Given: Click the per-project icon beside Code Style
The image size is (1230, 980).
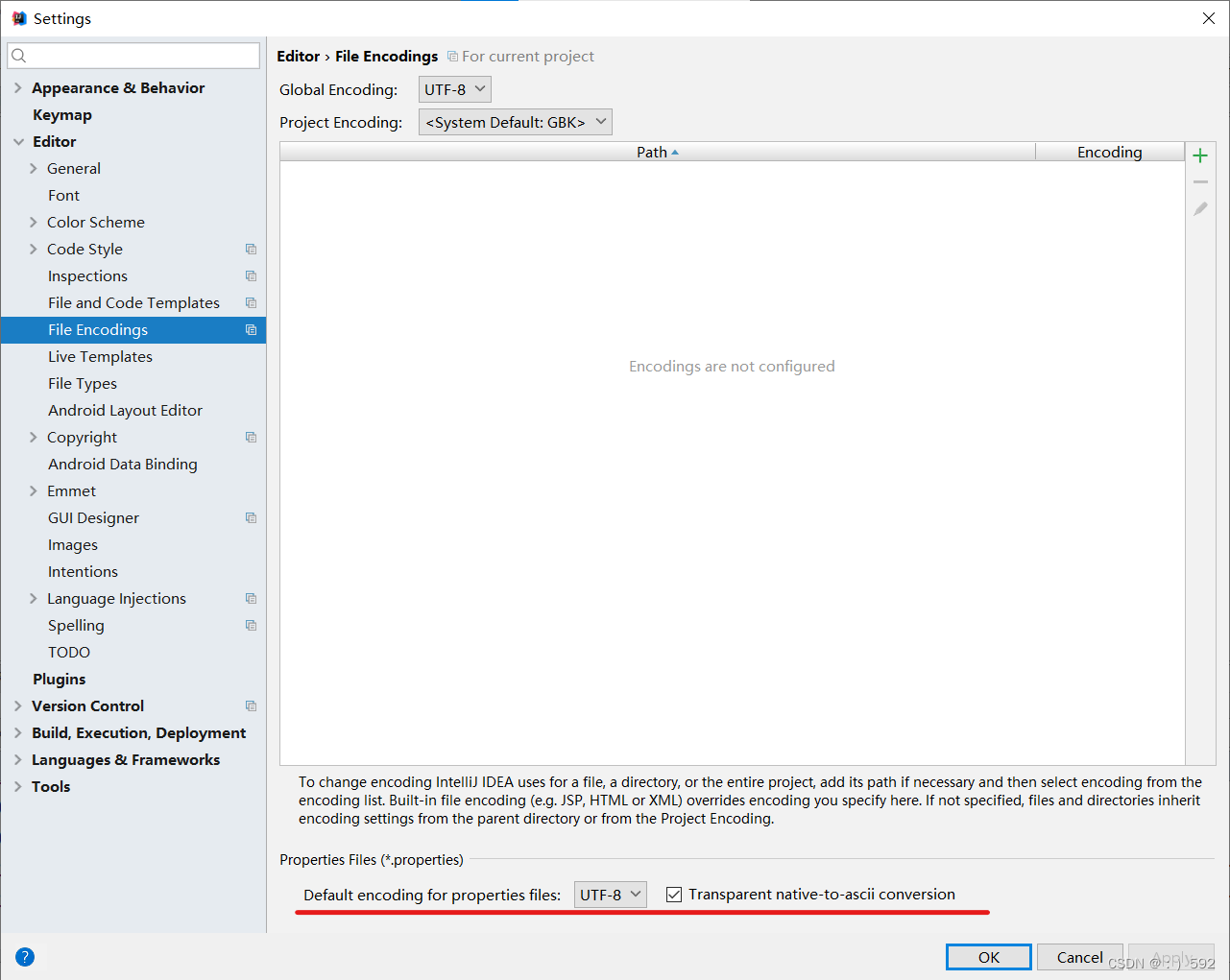Looking at the screenshot, I should (x=251, y=249).
